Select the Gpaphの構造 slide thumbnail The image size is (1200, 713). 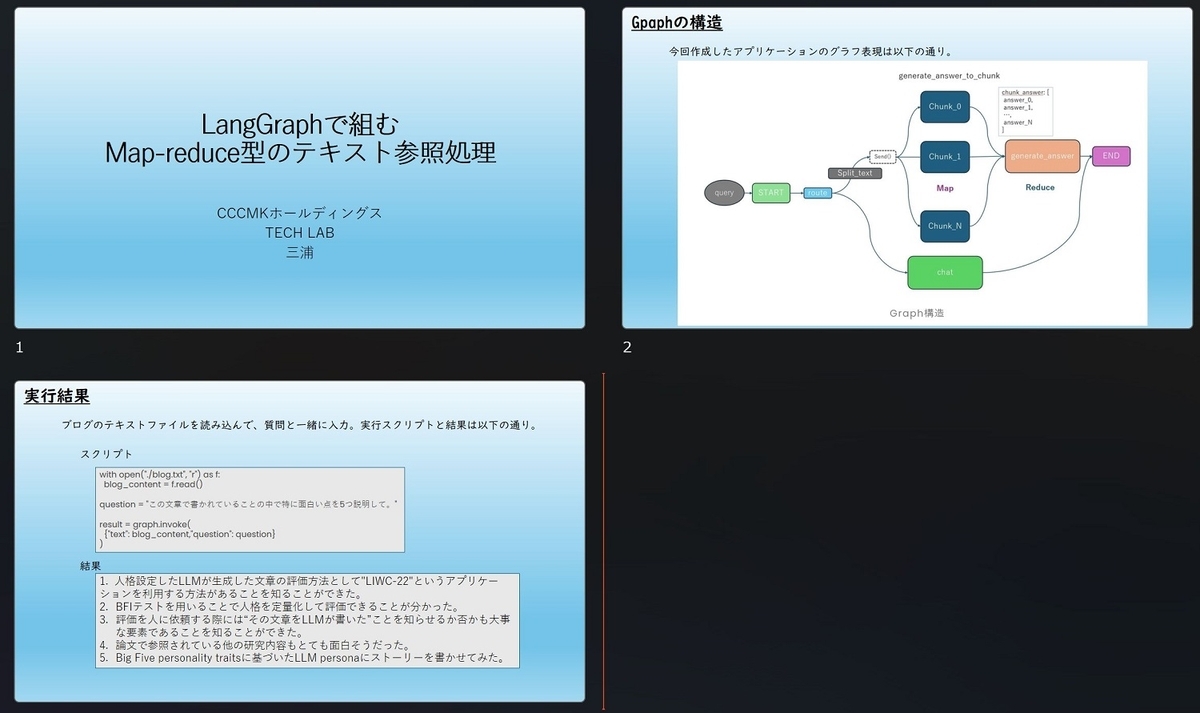tap(907, 168)
